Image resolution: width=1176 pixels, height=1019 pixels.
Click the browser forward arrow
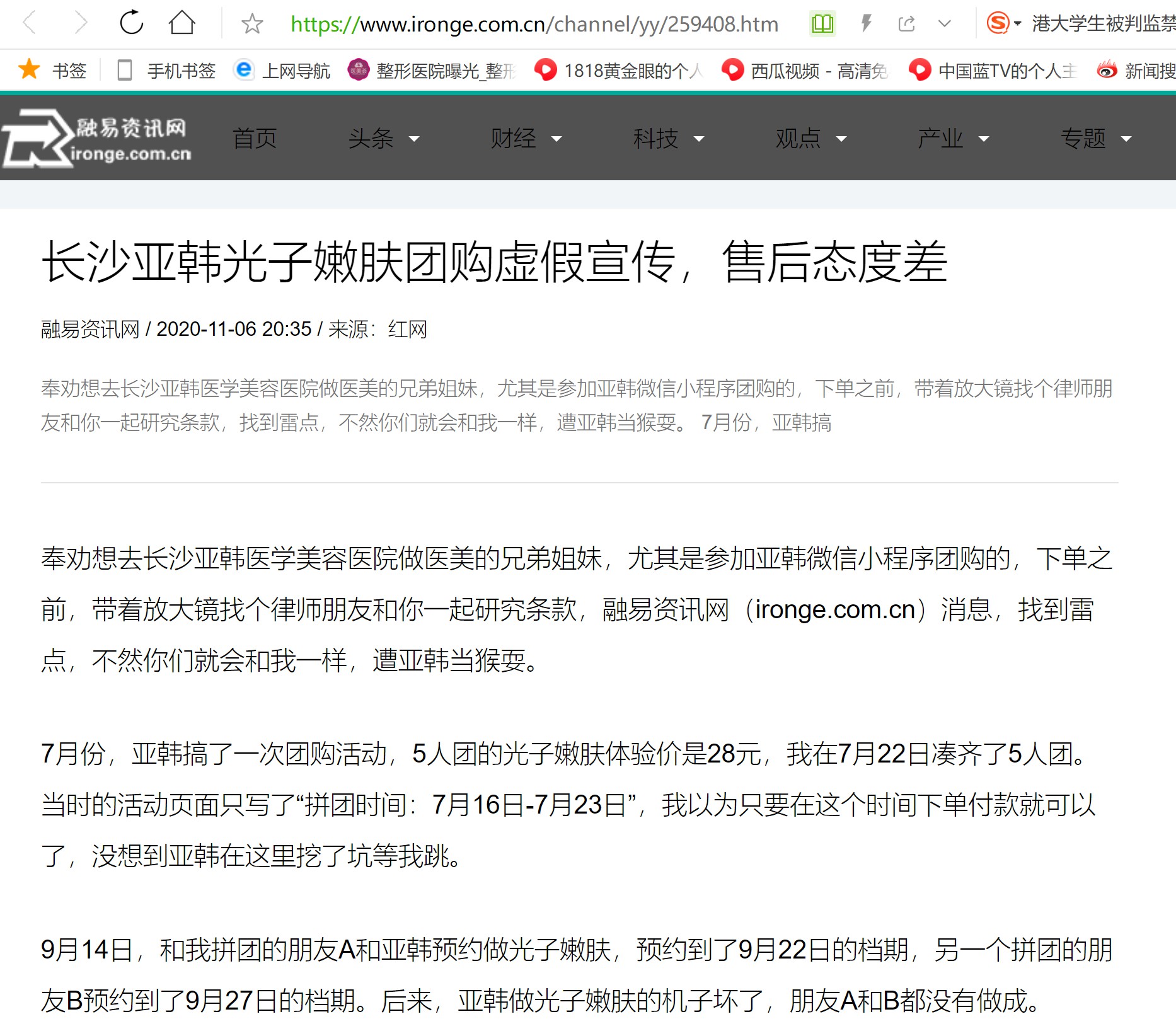(x=80, y=24)
